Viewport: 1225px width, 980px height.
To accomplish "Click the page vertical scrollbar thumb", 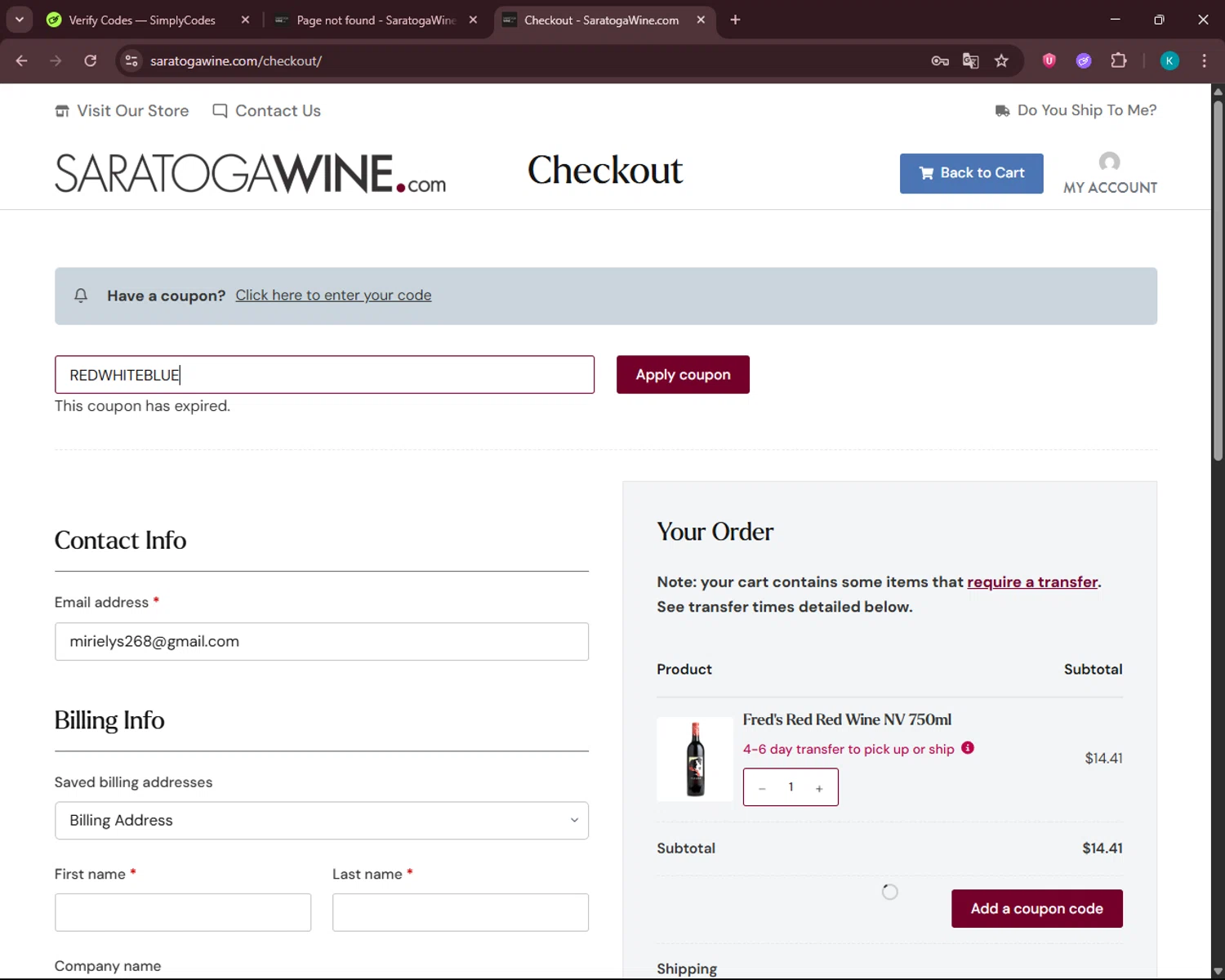I will pos(1218,280).
